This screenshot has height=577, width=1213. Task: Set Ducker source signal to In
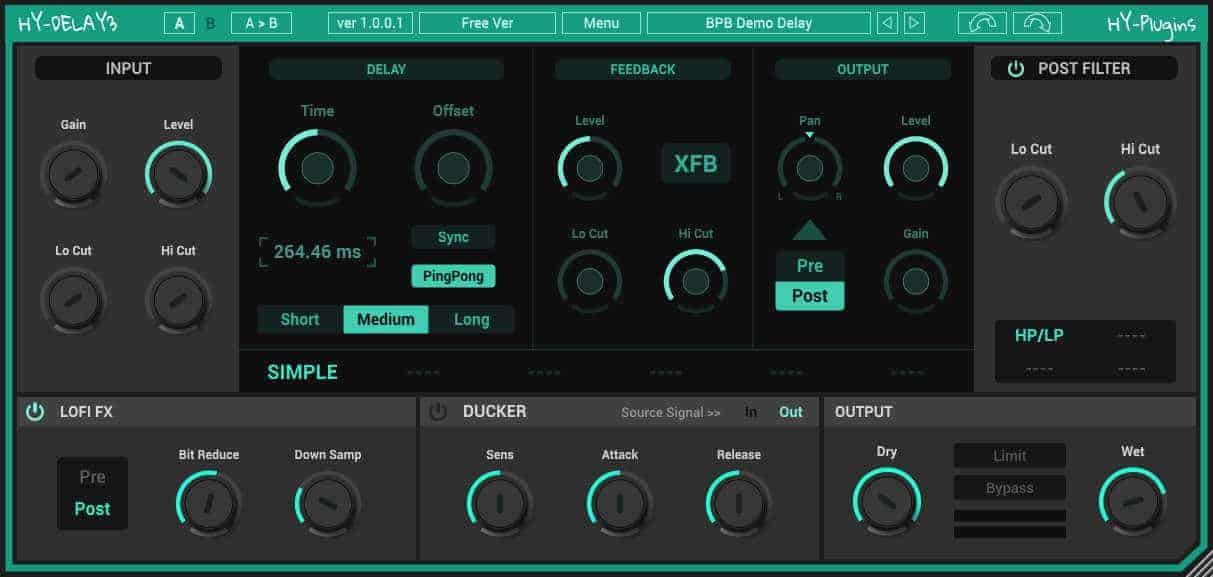tap(751, 412)
